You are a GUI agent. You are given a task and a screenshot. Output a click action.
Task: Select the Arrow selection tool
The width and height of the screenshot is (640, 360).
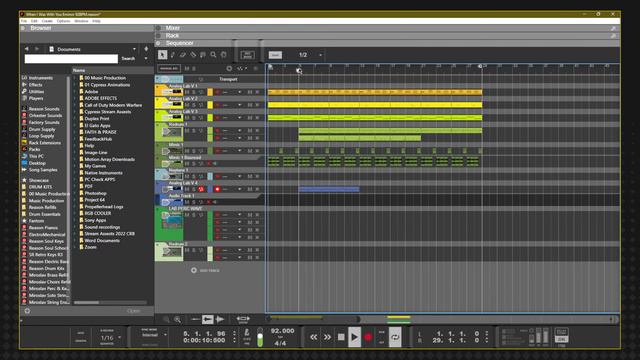click(162, 55)
